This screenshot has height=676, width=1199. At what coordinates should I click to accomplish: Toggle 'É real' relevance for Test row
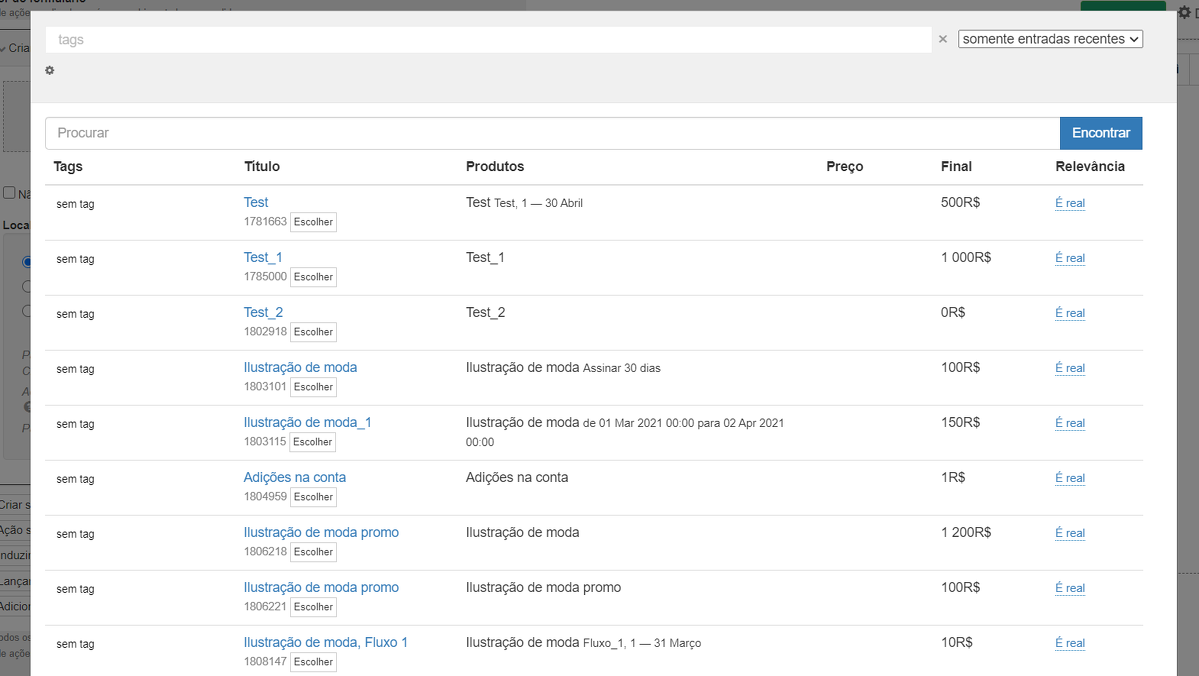click(x=1069, y=203)
